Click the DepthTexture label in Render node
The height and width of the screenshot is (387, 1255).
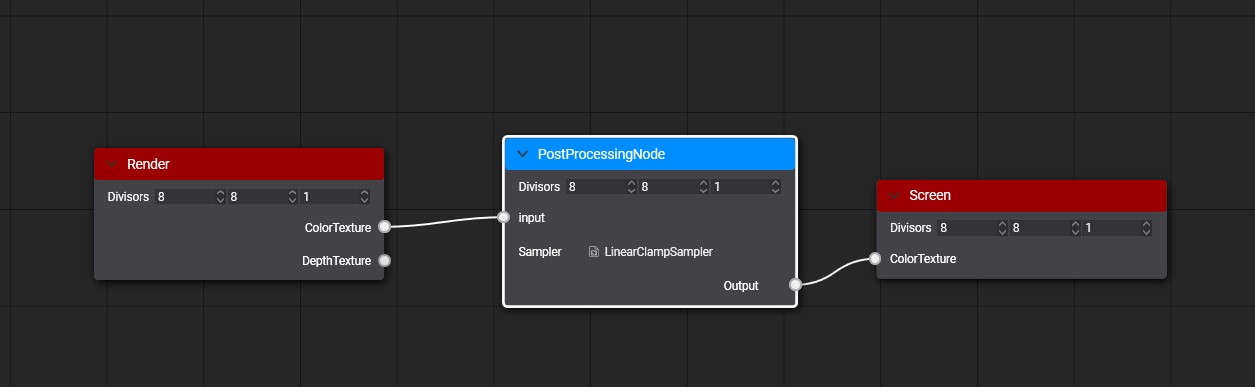pos(336,261)
